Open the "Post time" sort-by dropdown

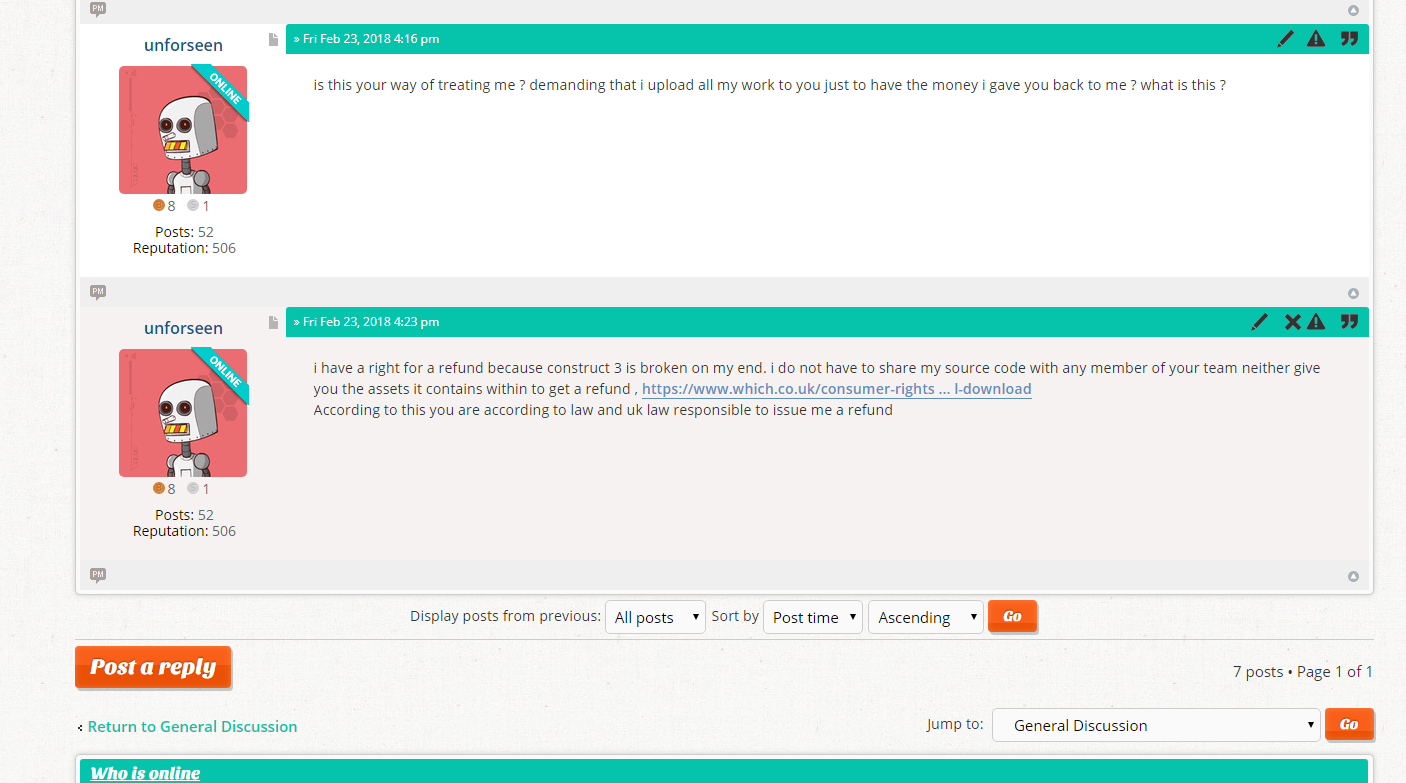(x=813, y=617)
